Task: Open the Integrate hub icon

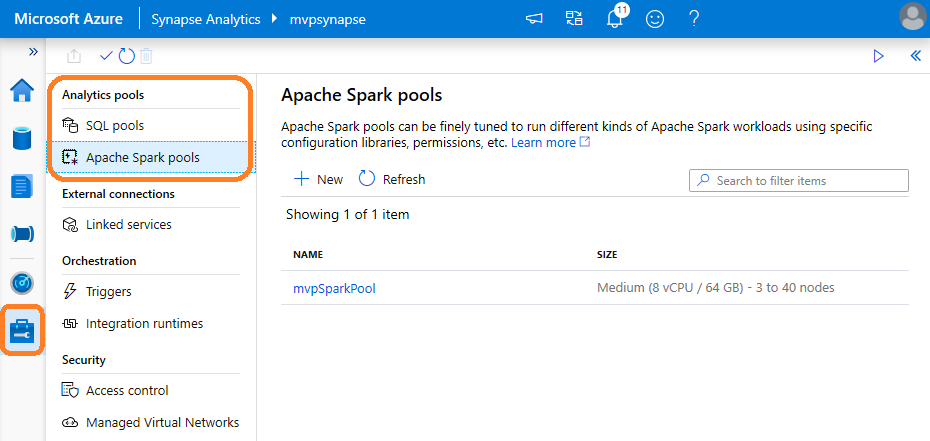Action: 22,234
